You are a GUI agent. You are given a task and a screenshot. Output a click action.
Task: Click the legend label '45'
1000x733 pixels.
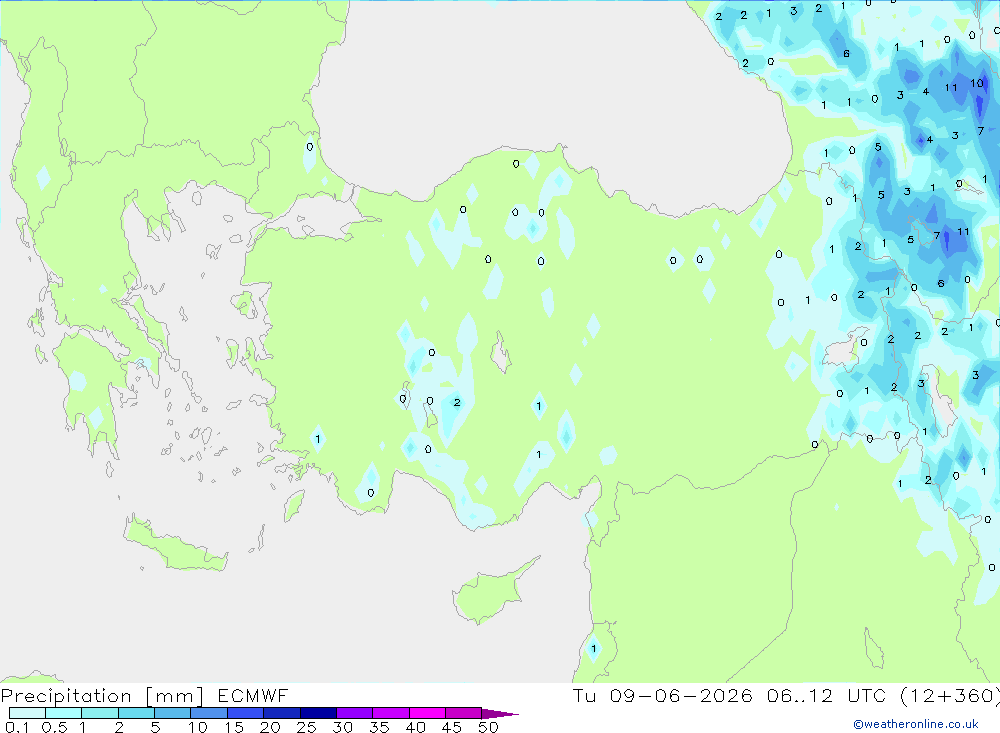(x=452, y=727)
